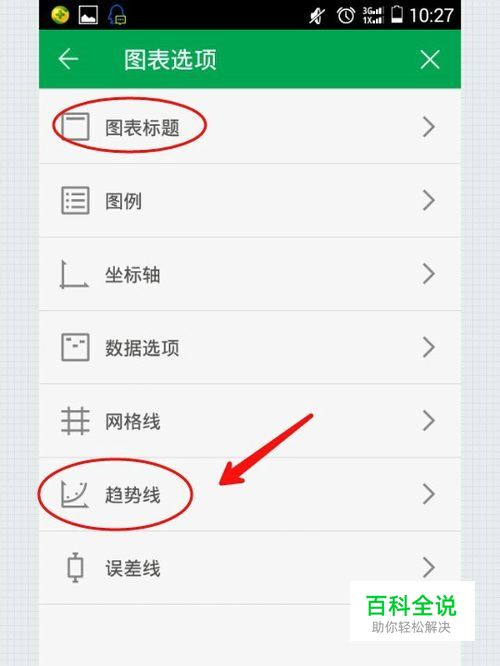Image resolution: width=500 pixels, height=666 pixels.
Task: Tap the alarm clock status bar icon
Action: (346, 15)
